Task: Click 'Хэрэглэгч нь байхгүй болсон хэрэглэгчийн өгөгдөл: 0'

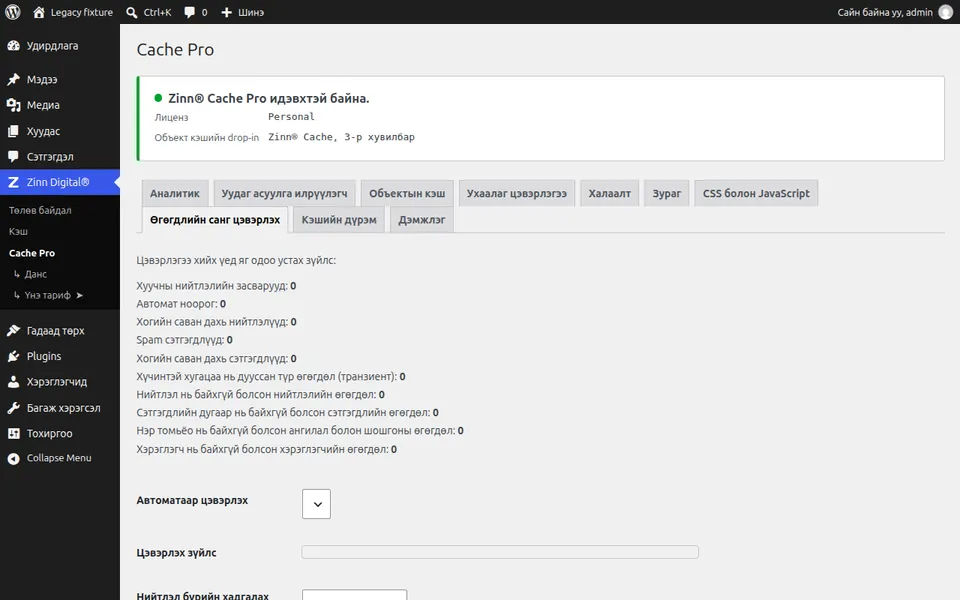Action: [266, 449]
